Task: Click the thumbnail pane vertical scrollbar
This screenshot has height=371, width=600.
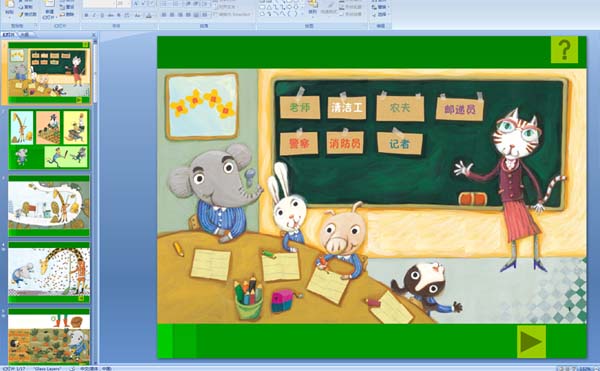Action: 95,199
